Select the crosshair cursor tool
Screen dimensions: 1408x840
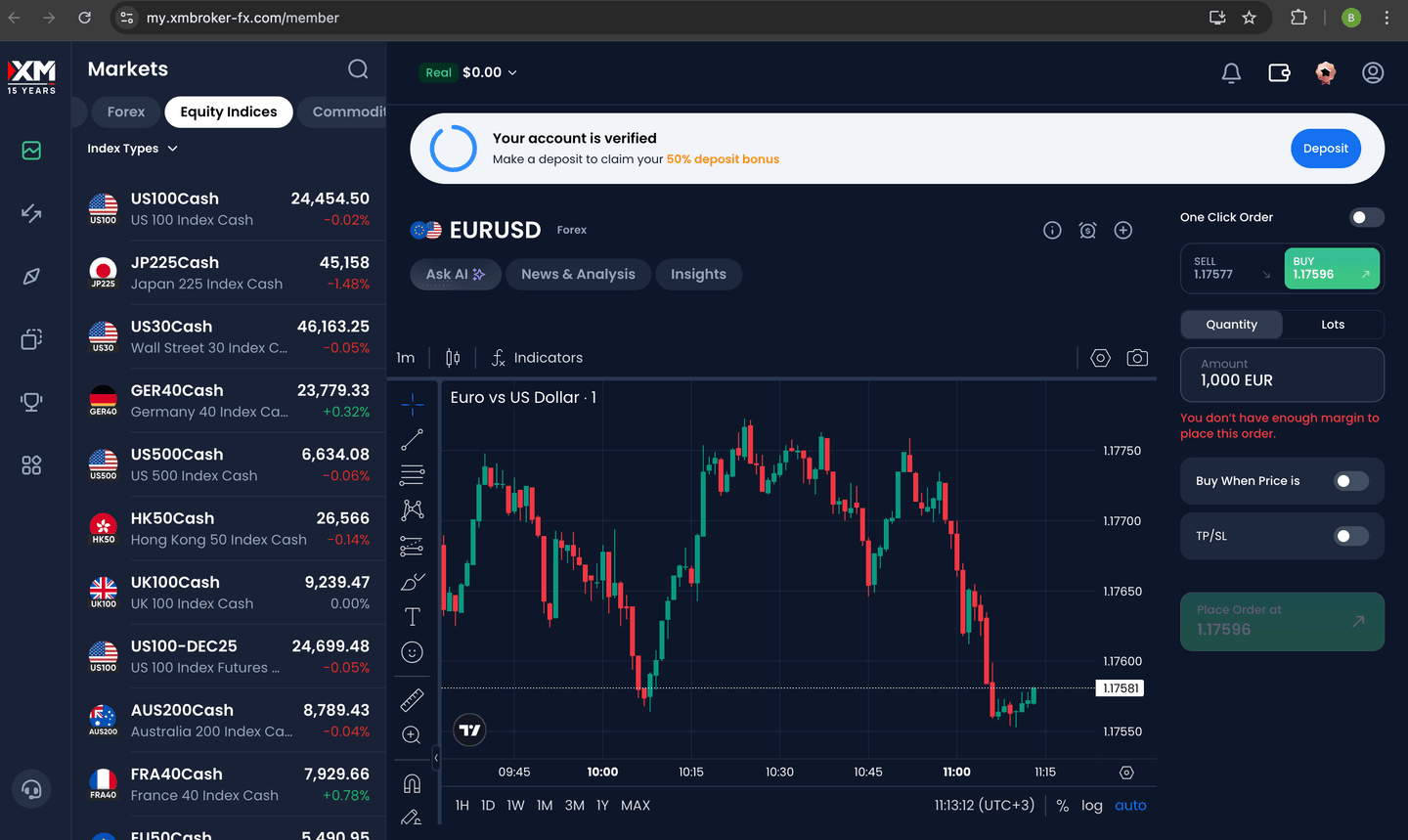413,403
